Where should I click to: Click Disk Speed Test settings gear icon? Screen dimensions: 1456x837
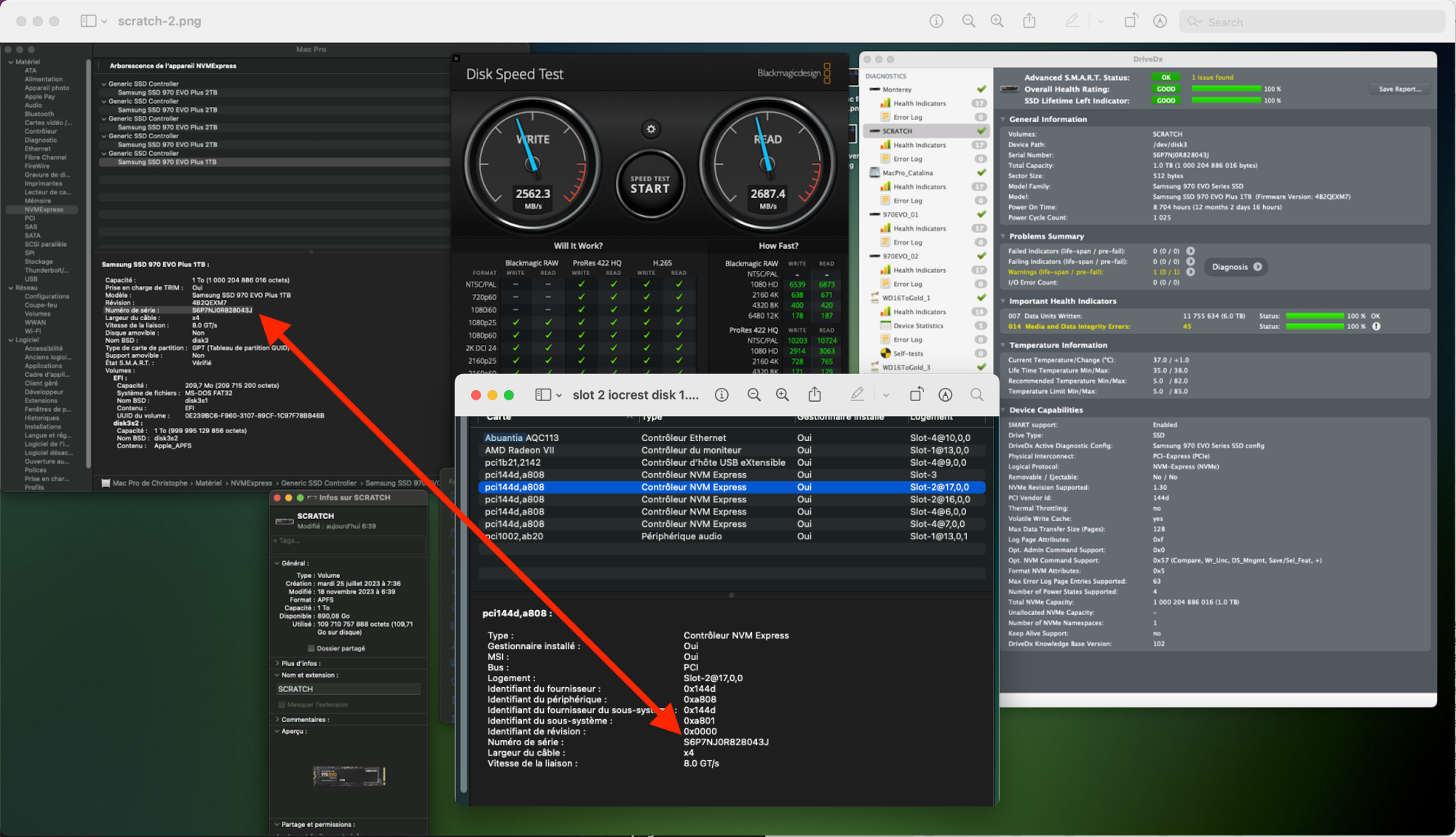(651, 129)
